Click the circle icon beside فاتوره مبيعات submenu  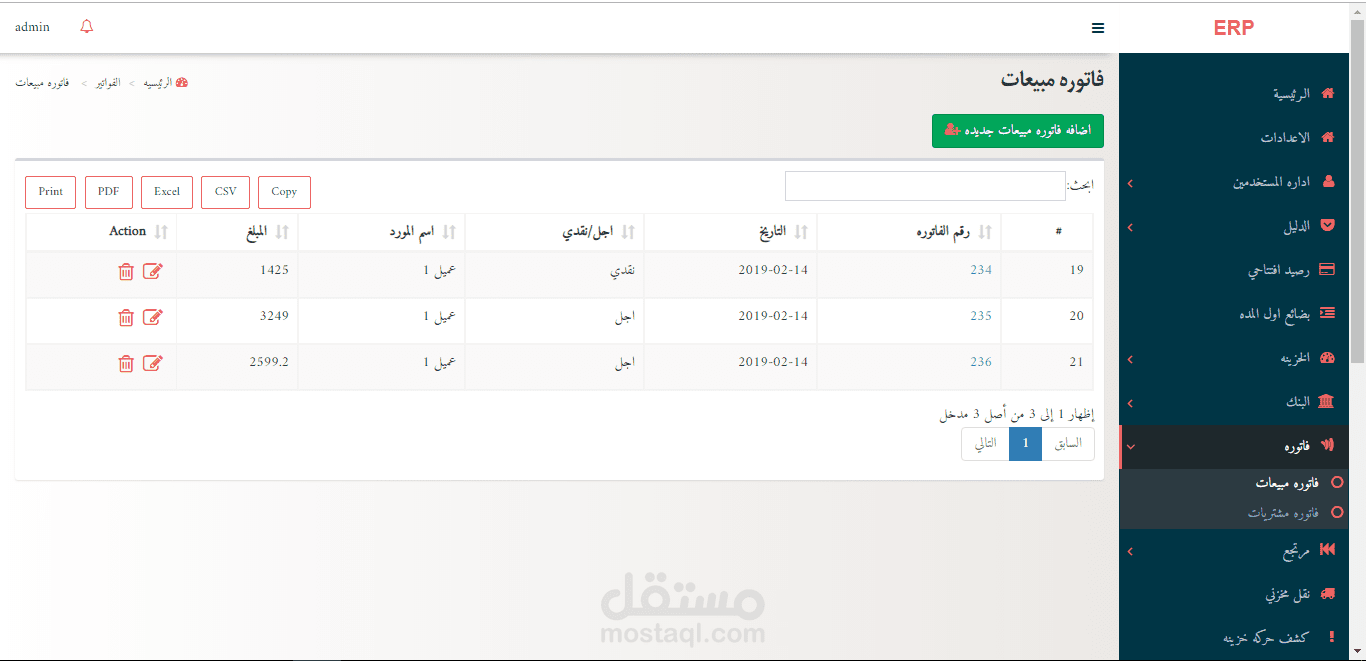click(x=1338, y=483)
